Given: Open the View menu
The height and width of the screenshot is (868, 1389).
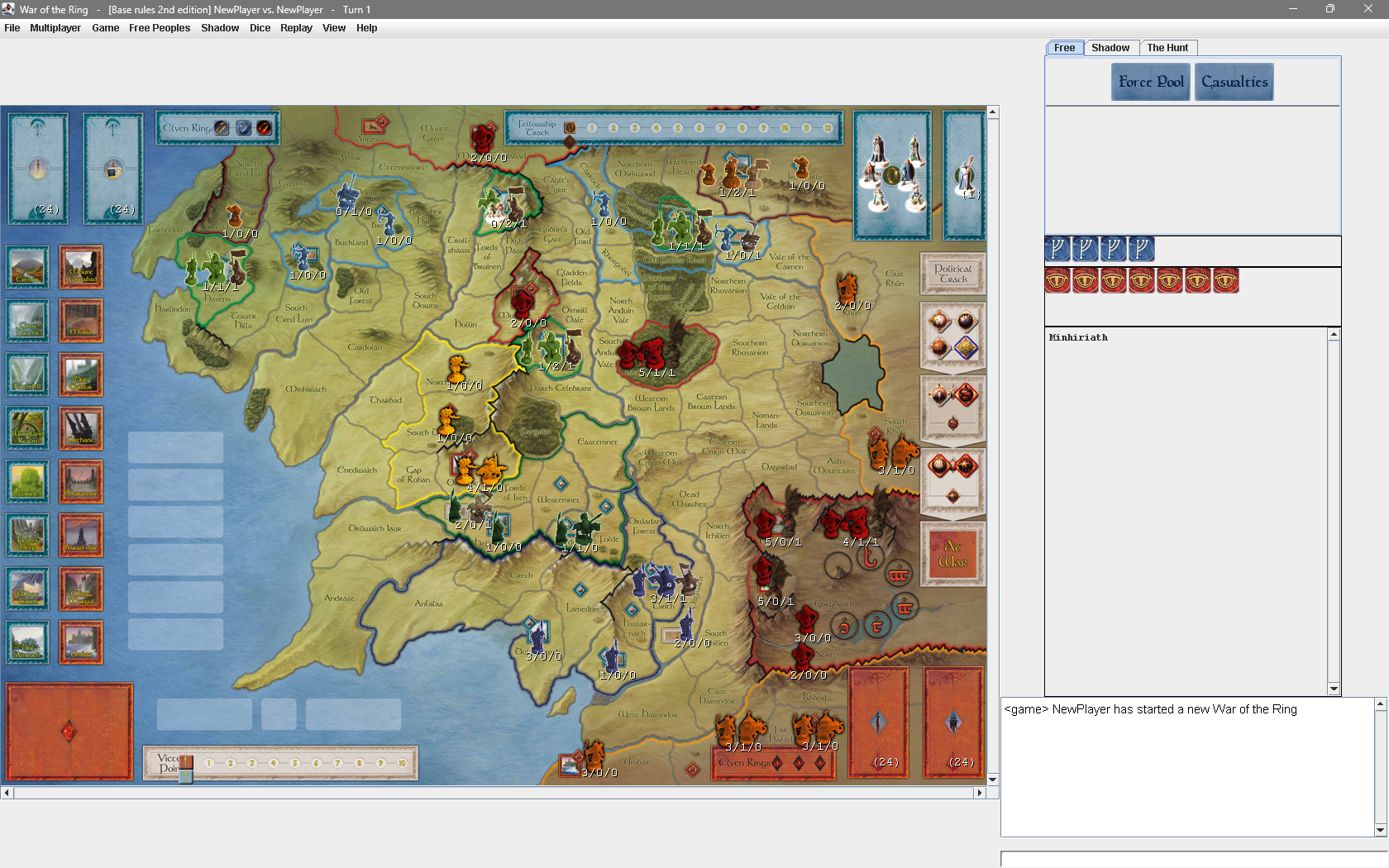Looking at the screenshot, I should [x=334, y=28].
